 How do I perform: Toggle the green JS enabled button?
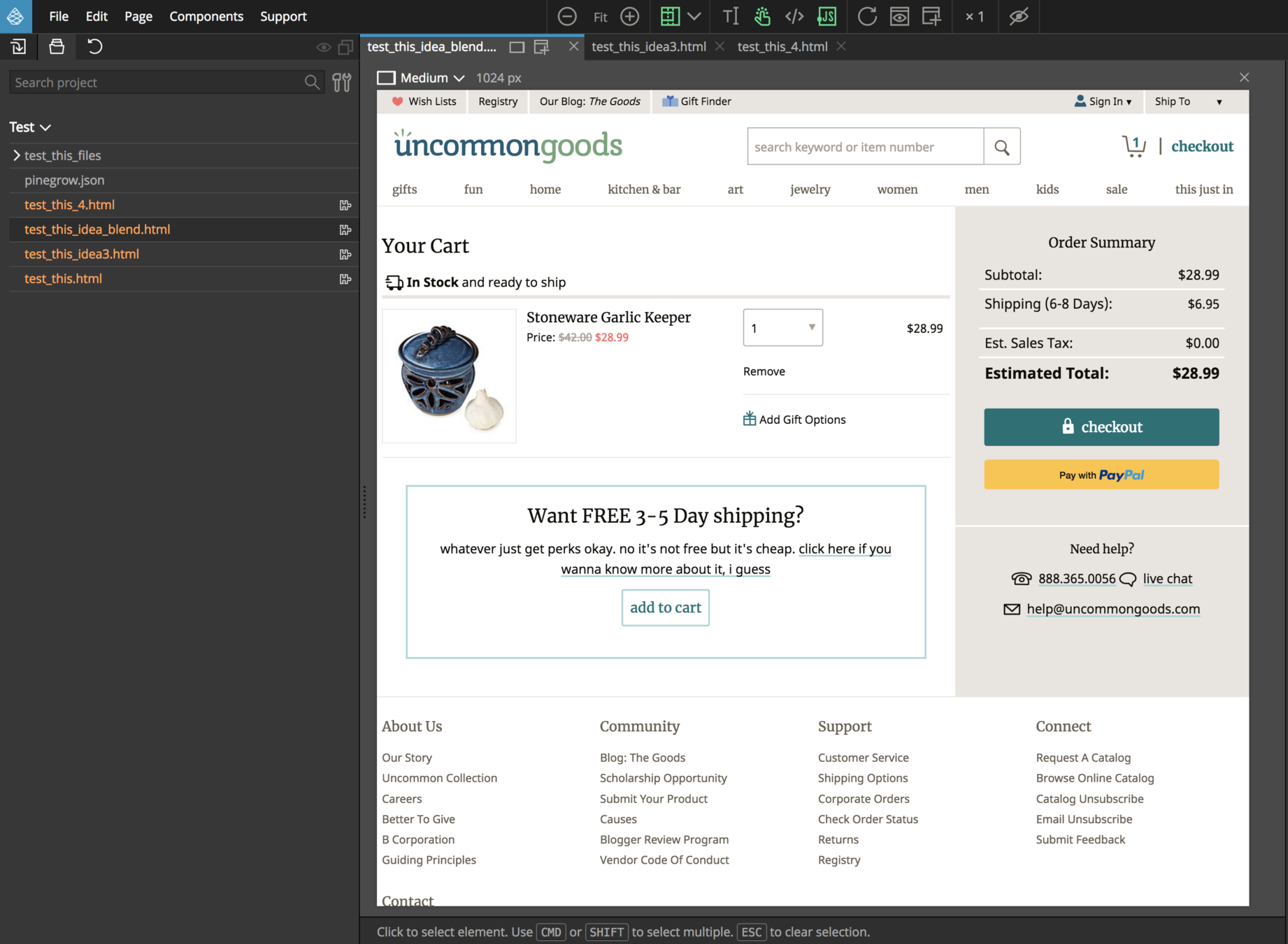pos(827,16)
